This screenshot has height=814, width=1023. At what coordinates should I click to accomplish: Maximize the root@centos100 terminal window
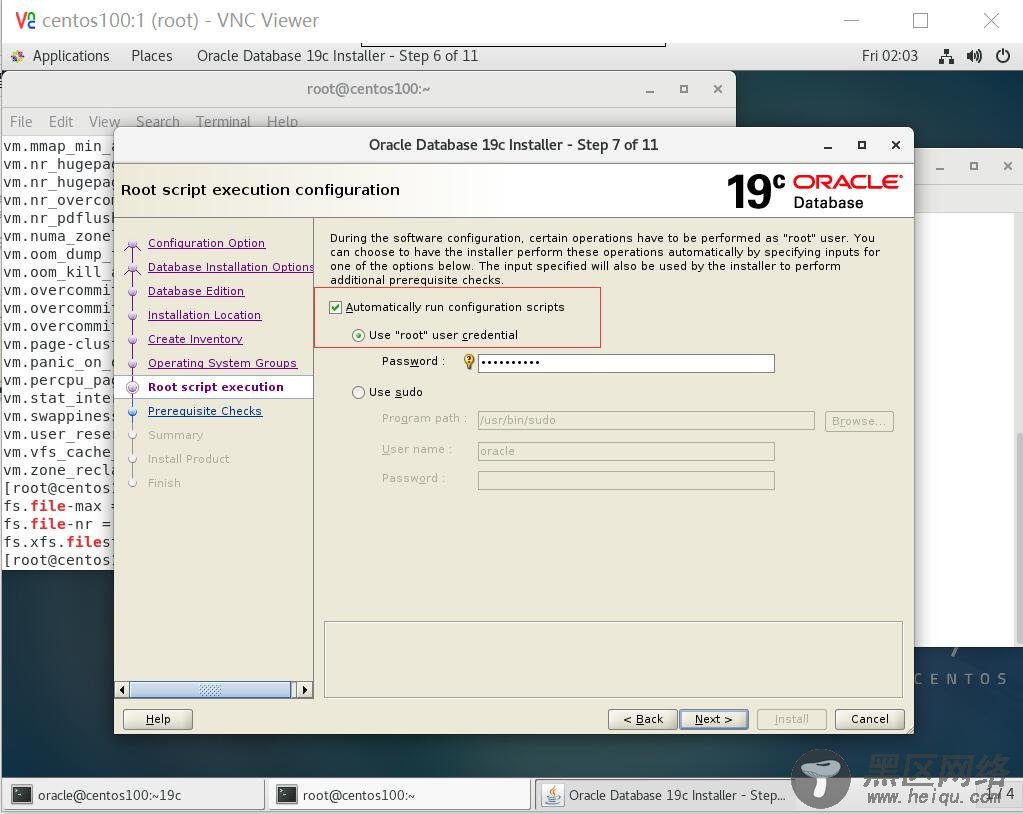click(684, 89)
